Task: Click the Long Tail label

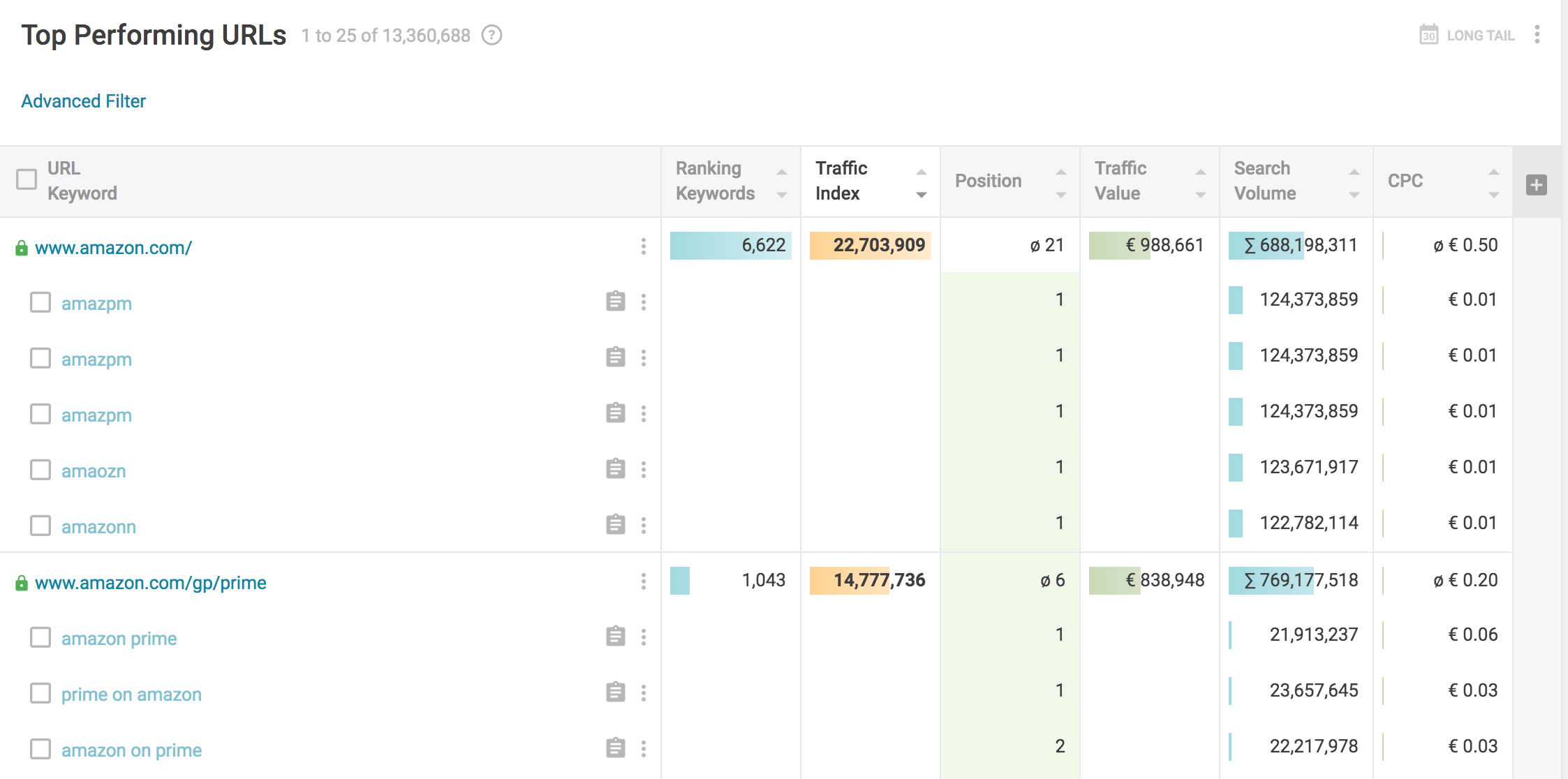Action: pos(1481,36)
